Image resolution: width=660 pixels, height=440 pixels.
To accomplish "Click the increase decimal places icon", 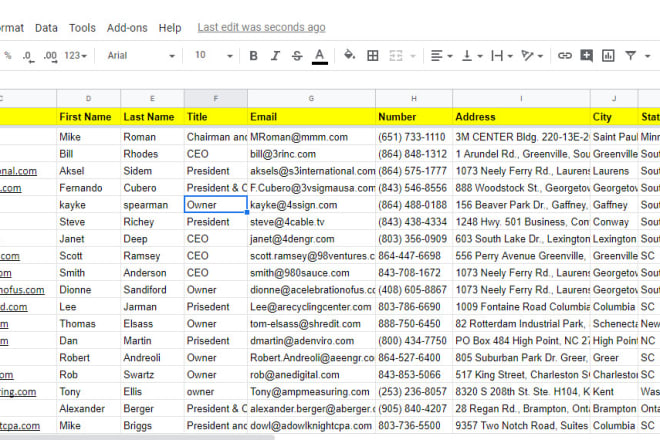I will 51,56.
